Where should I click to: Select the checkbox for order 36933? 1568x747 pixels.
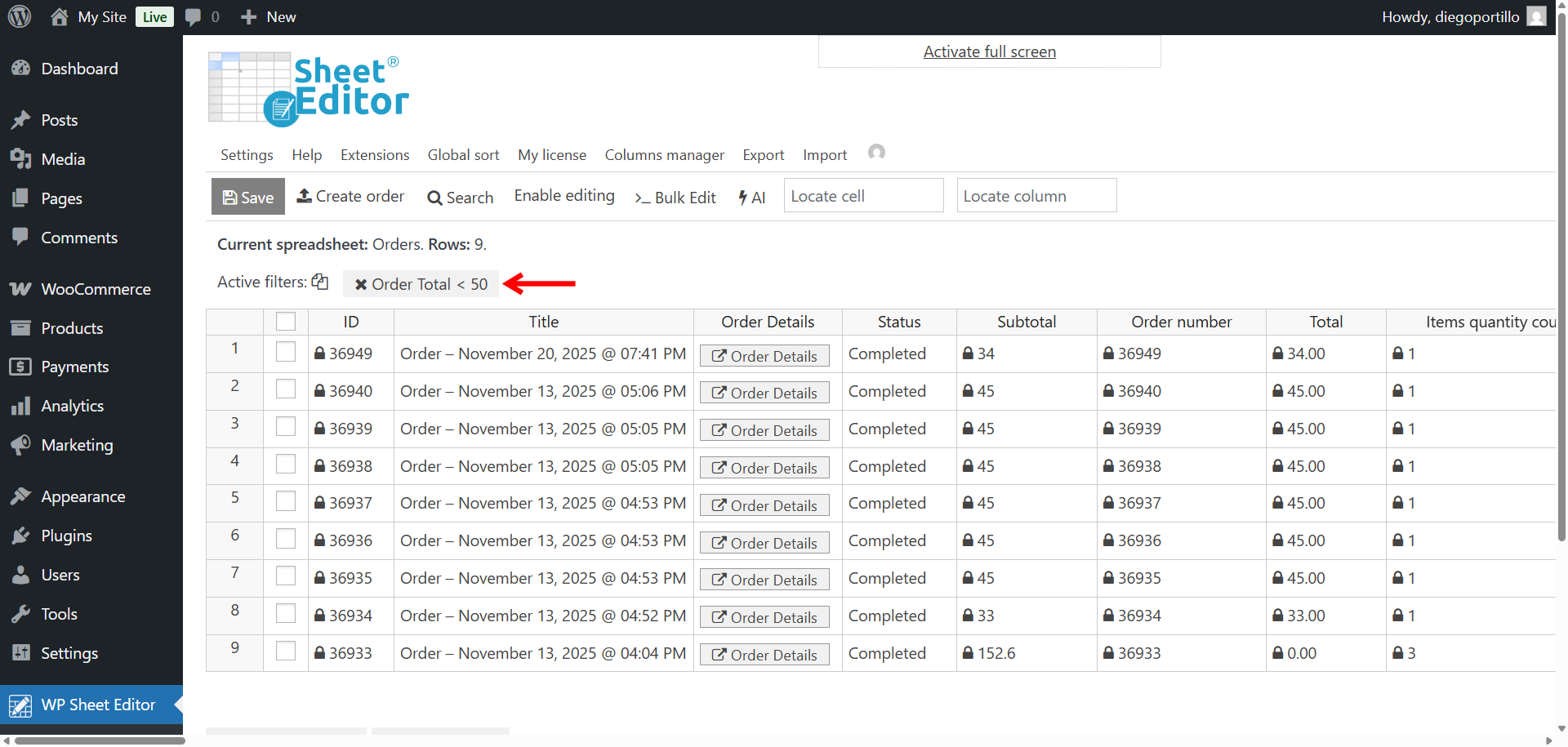[x=286, y=651]
